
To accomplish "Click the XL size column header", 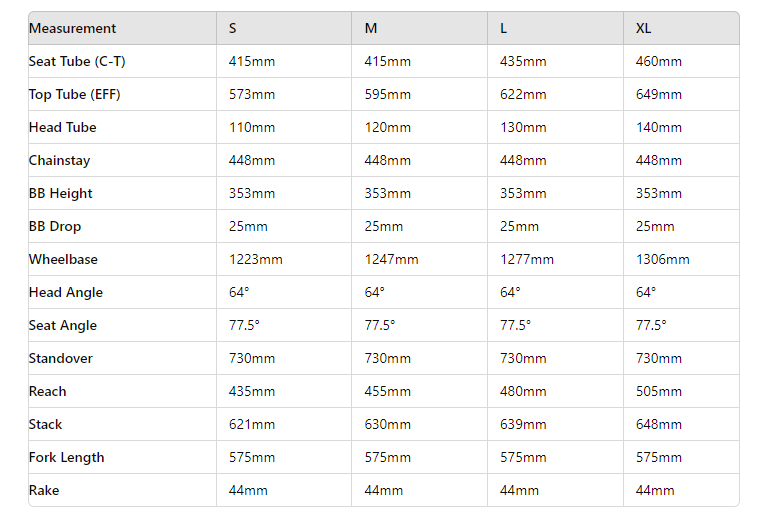I will pyautogui.click(x=643, y=28).
